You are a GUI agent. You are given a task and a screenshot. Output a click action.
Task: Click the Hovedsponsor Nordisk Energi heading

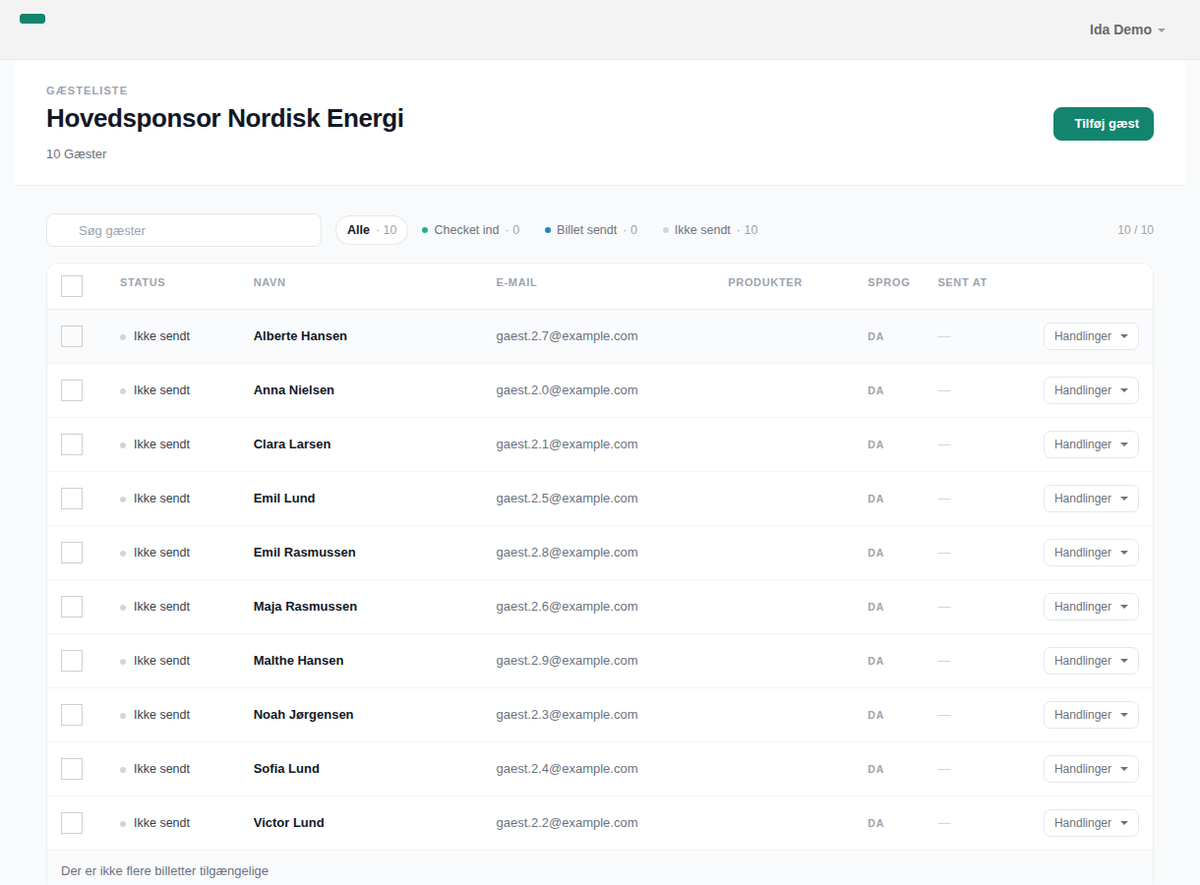[225, 118]
